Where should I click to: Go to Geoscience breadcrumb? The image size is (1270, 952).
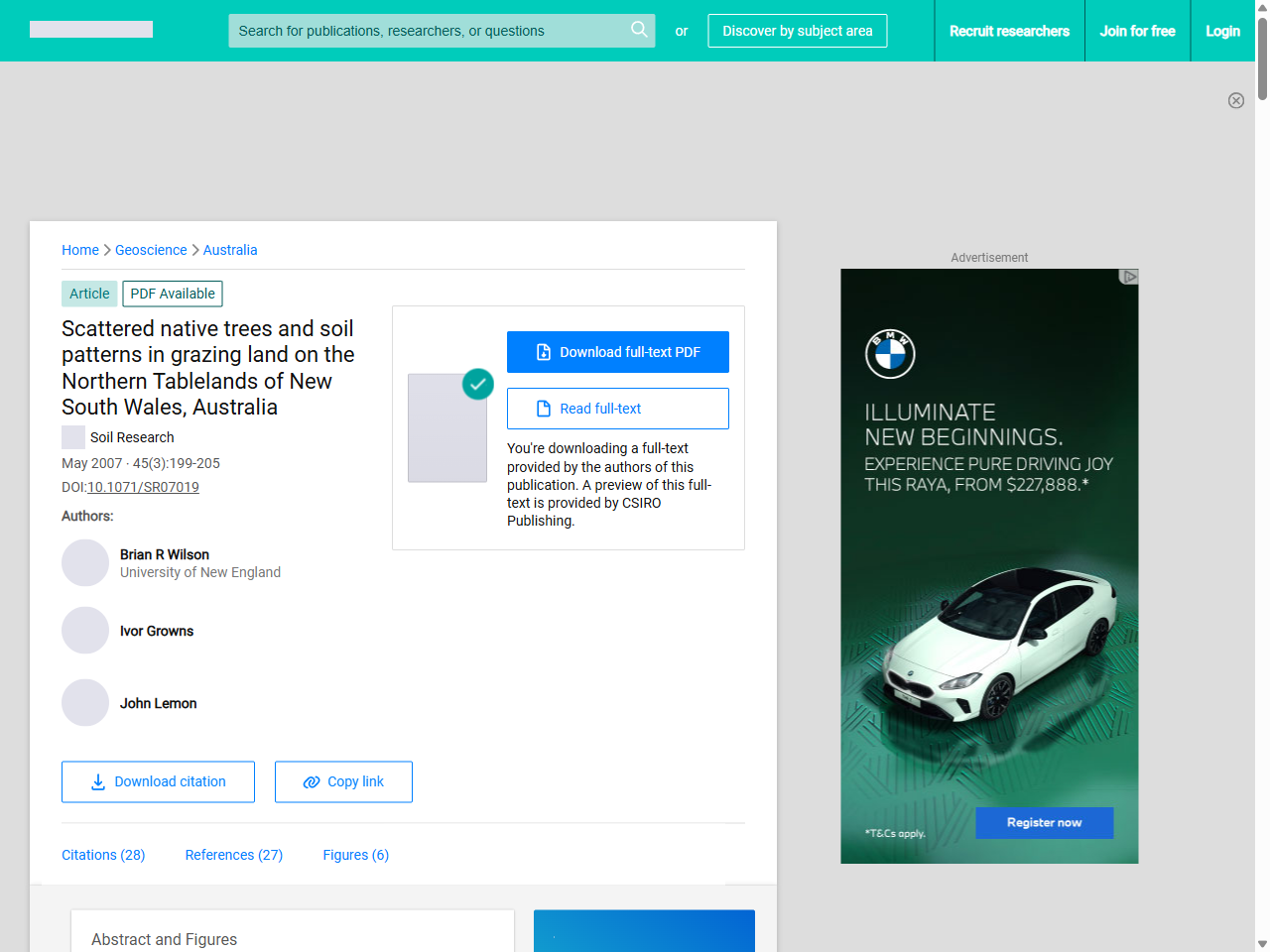[151, 250]
